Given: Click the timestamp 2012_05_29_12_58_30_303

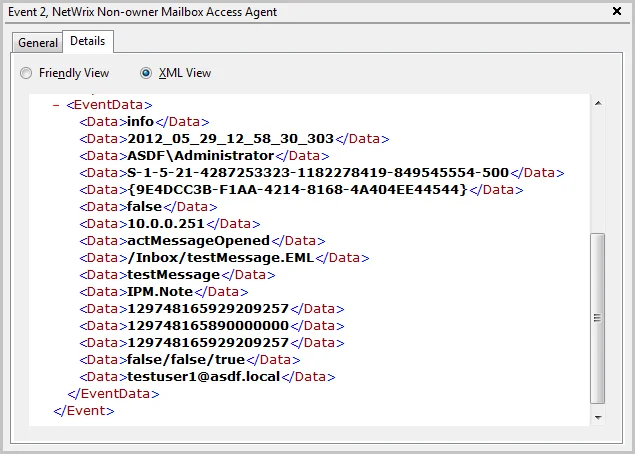Looking at the screenshot, I should 230,139.
